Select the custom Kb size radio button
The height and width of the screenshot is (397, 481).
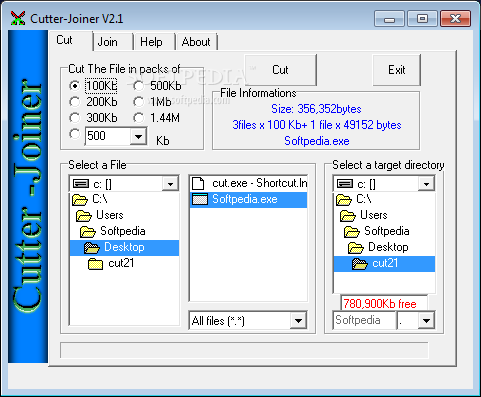[75, 134]
